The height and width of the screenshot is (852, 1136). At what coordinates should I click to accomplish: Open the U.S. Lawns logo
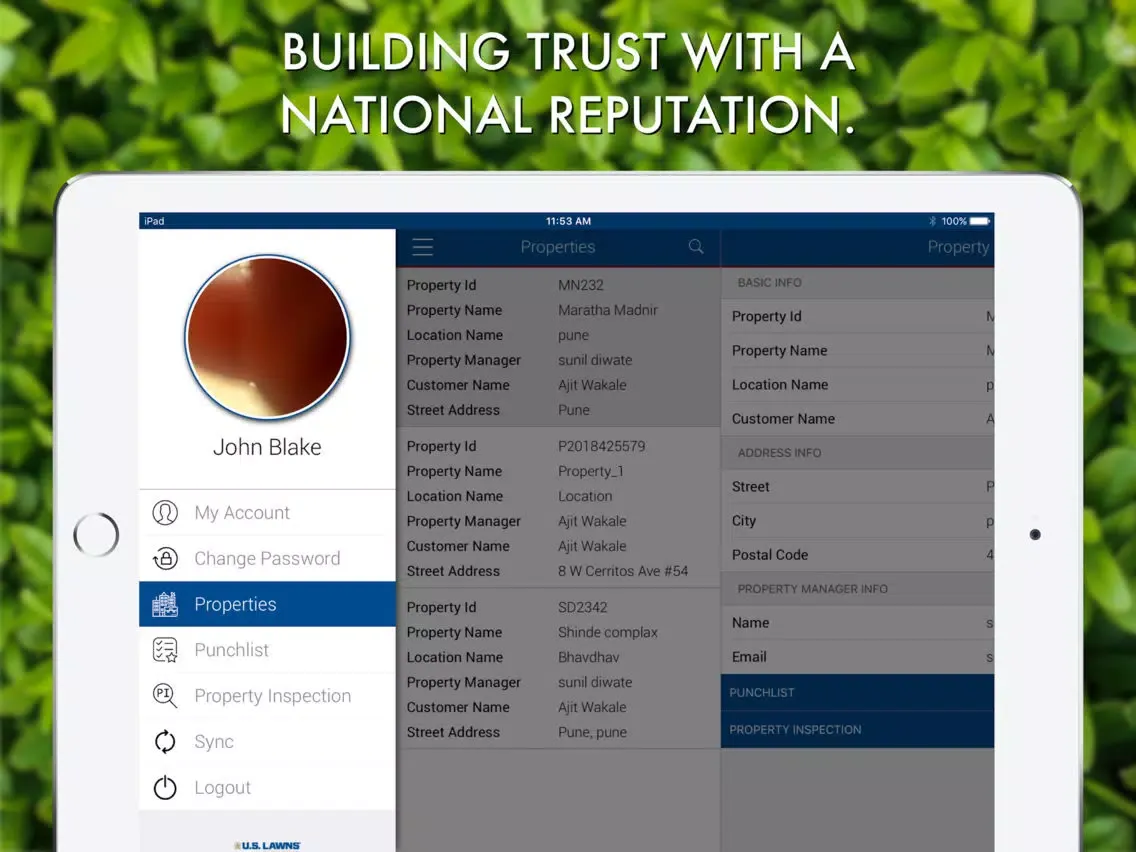click(267, 845)
